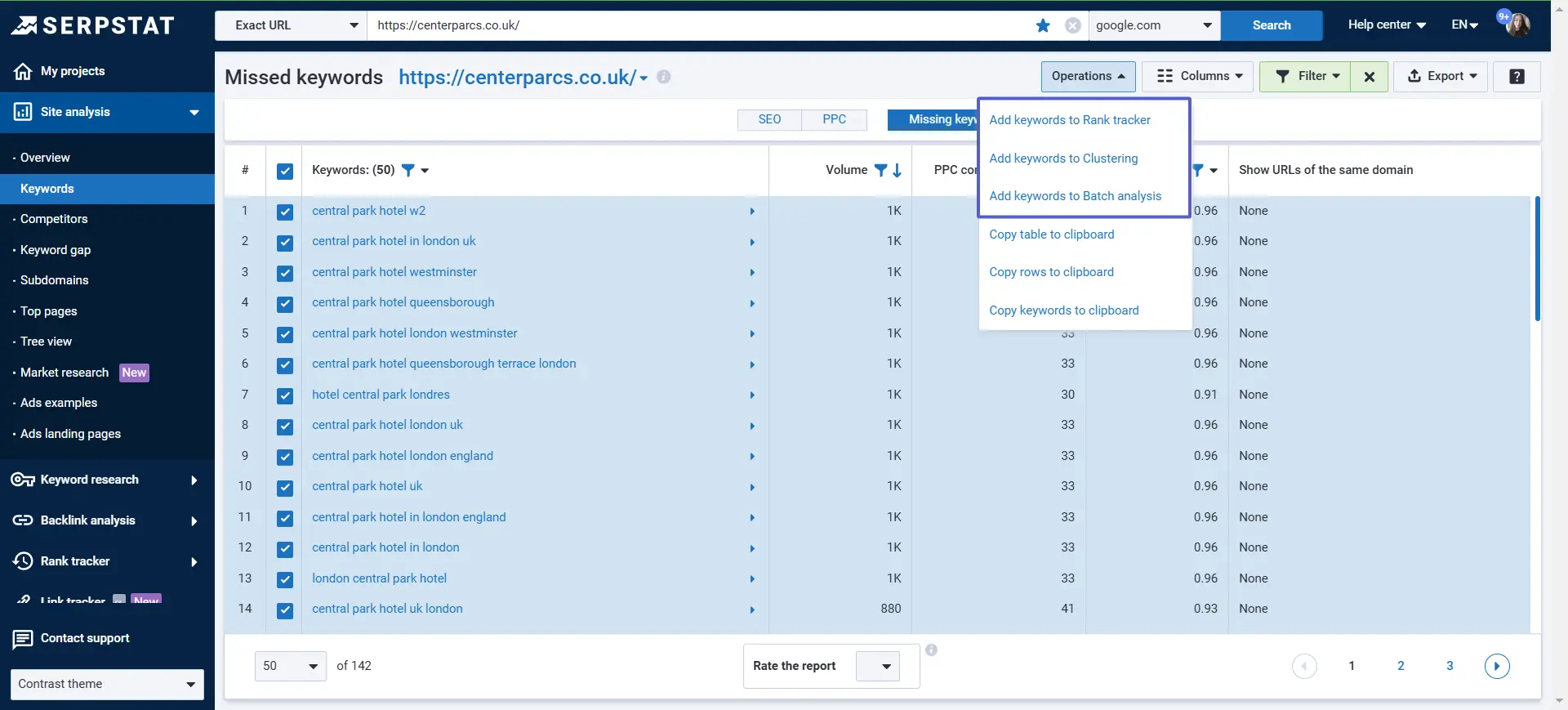Image resolution: width=1568 pixels, height=710 pixels.
Task: Open Competitors in the sidebar
Action: pyautogui.click(x=54, y=219)
